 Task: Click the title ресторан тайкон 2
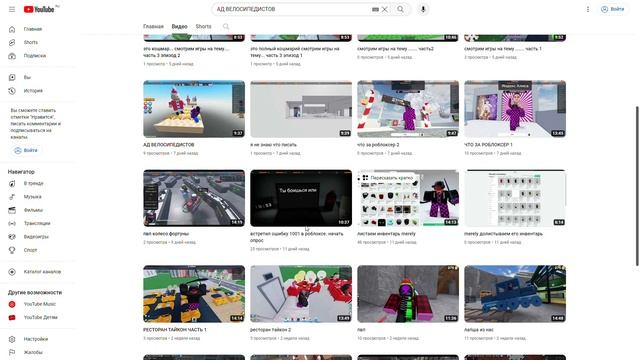[x=271, y=330]
